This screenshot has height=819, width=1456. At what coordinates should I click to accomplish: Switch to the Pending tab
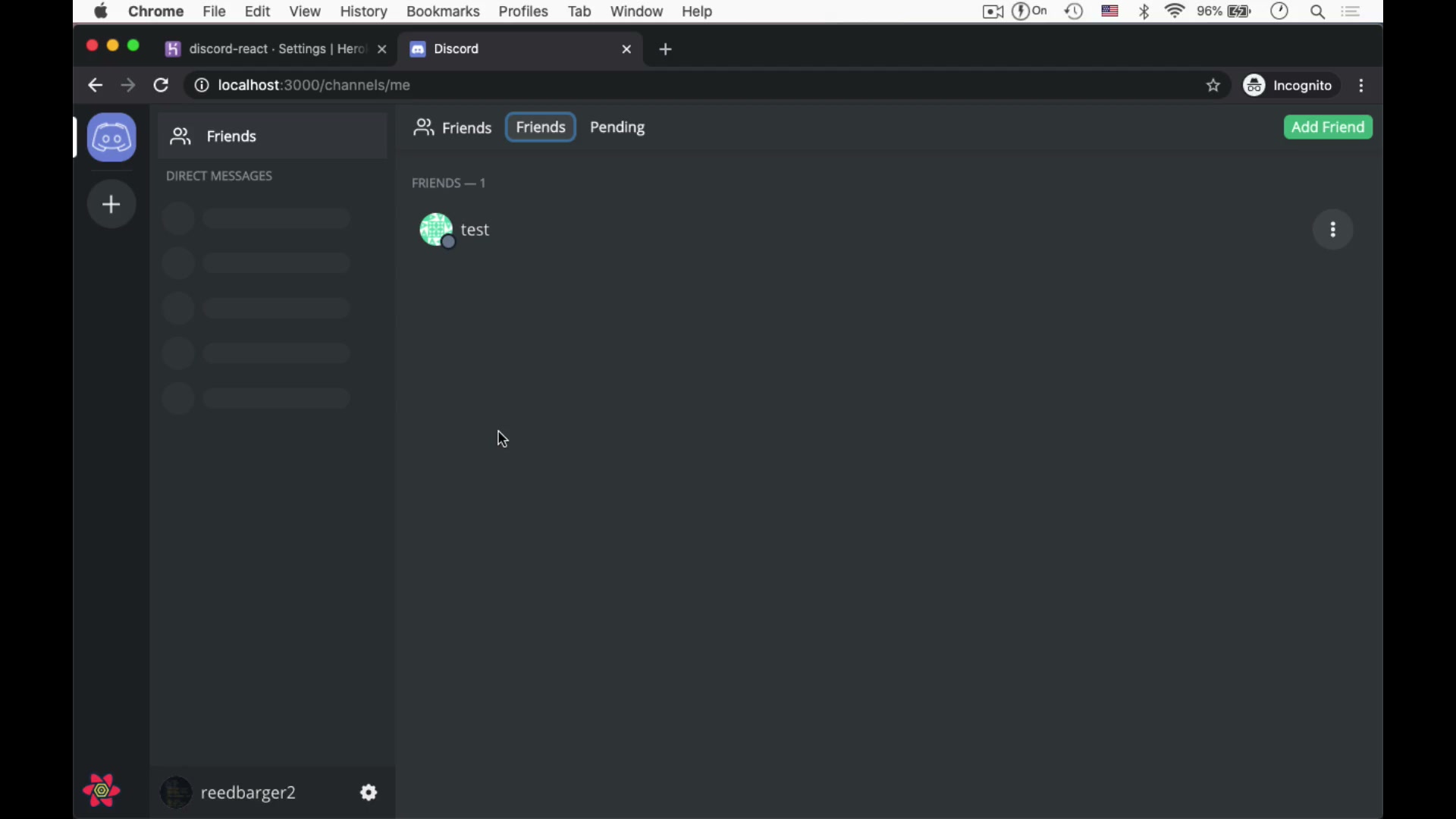(x=617, y=127)
